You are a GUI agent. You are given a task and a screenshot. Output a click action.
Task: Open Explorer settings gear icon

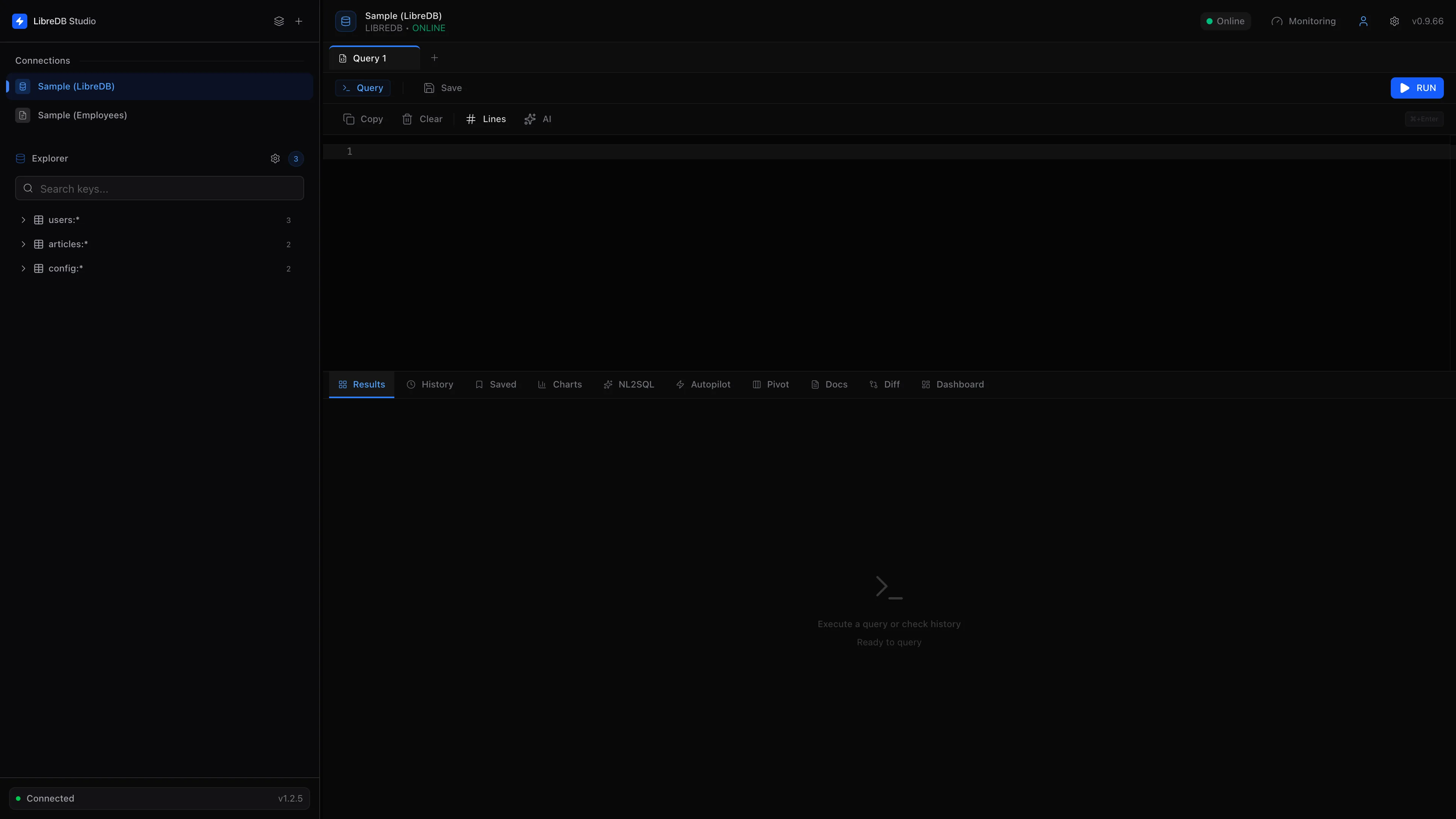[x=275, y=158]
